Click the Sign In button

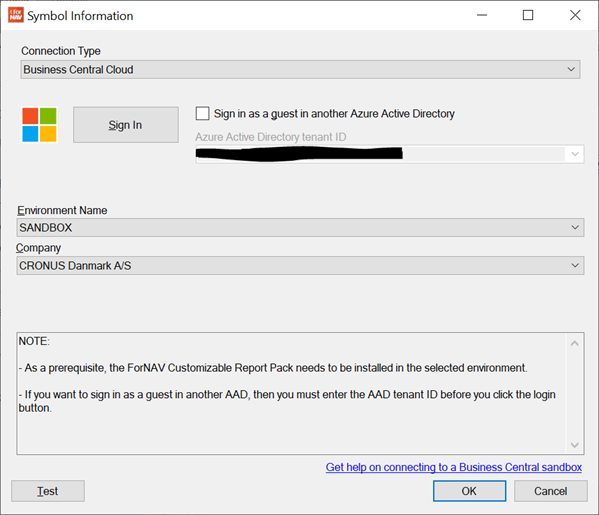point(126,125)
